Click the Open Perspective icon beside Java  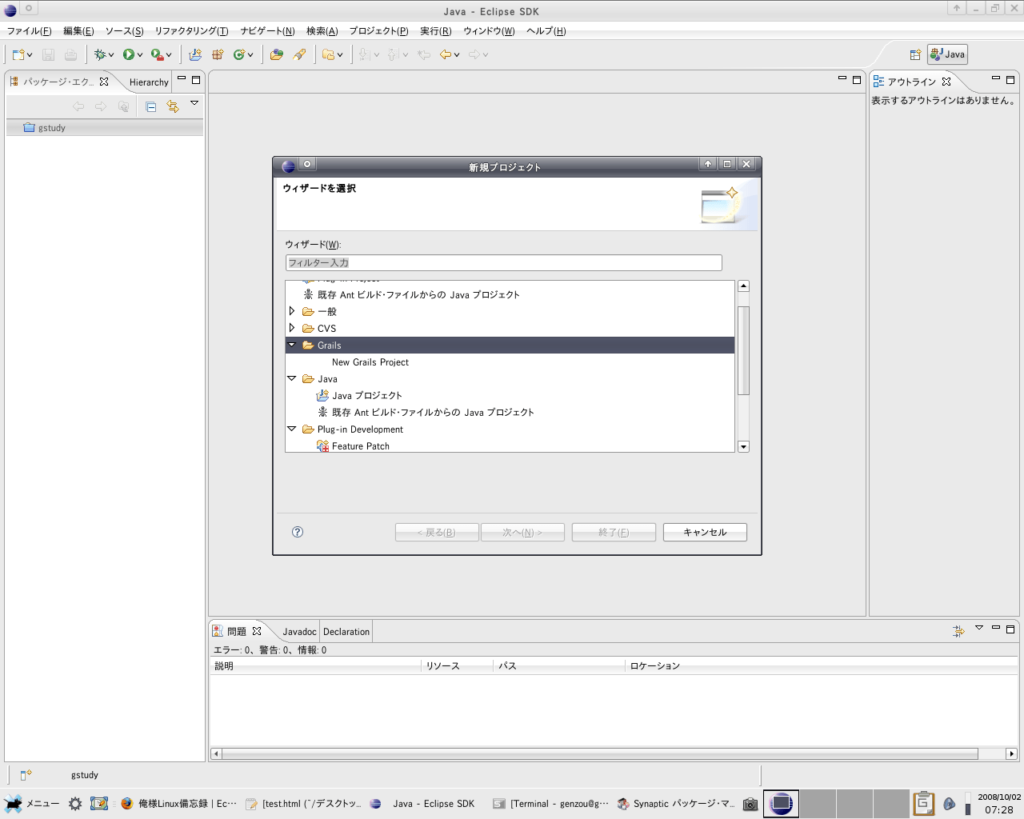click(916, 55)
